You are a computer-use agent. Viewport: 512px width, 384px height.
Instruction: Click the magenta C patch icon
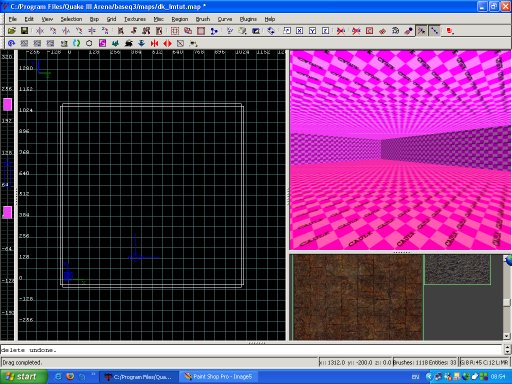click(102, 43)
